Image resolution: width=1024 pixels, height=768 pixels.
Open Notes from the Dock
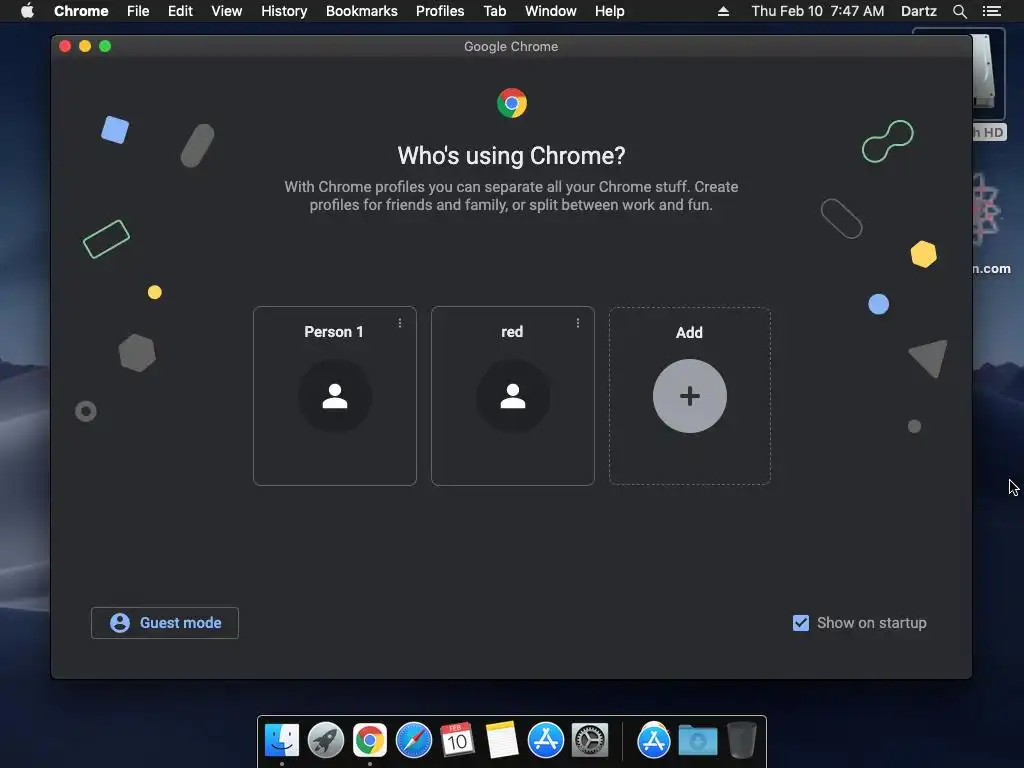[502, 740]
